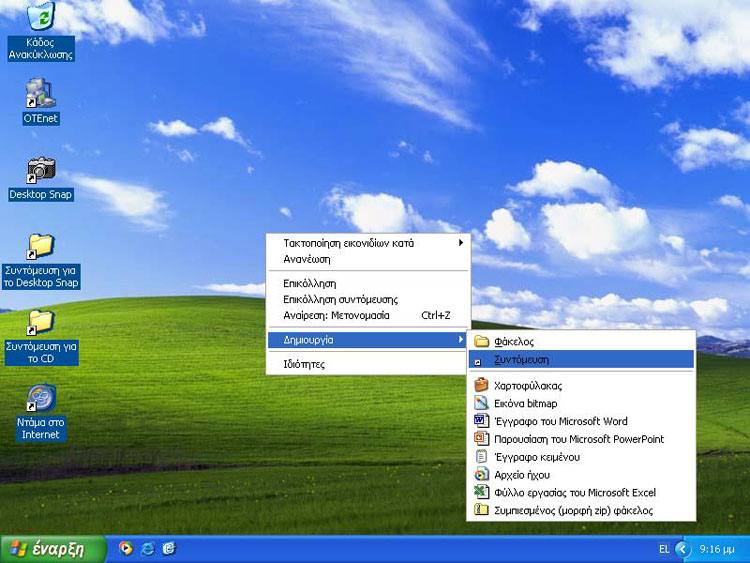The image size is (750, 563).
Task: Click the Χαρτοφύλακας briefcase icon
Action: 481,385
